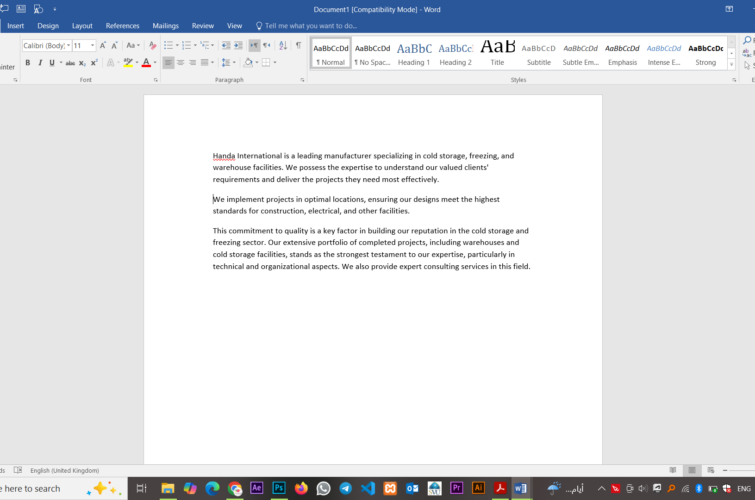Toggle Show/Hide paragraph marks
This screenshot has height=500, width=755.
pos(298,45)
